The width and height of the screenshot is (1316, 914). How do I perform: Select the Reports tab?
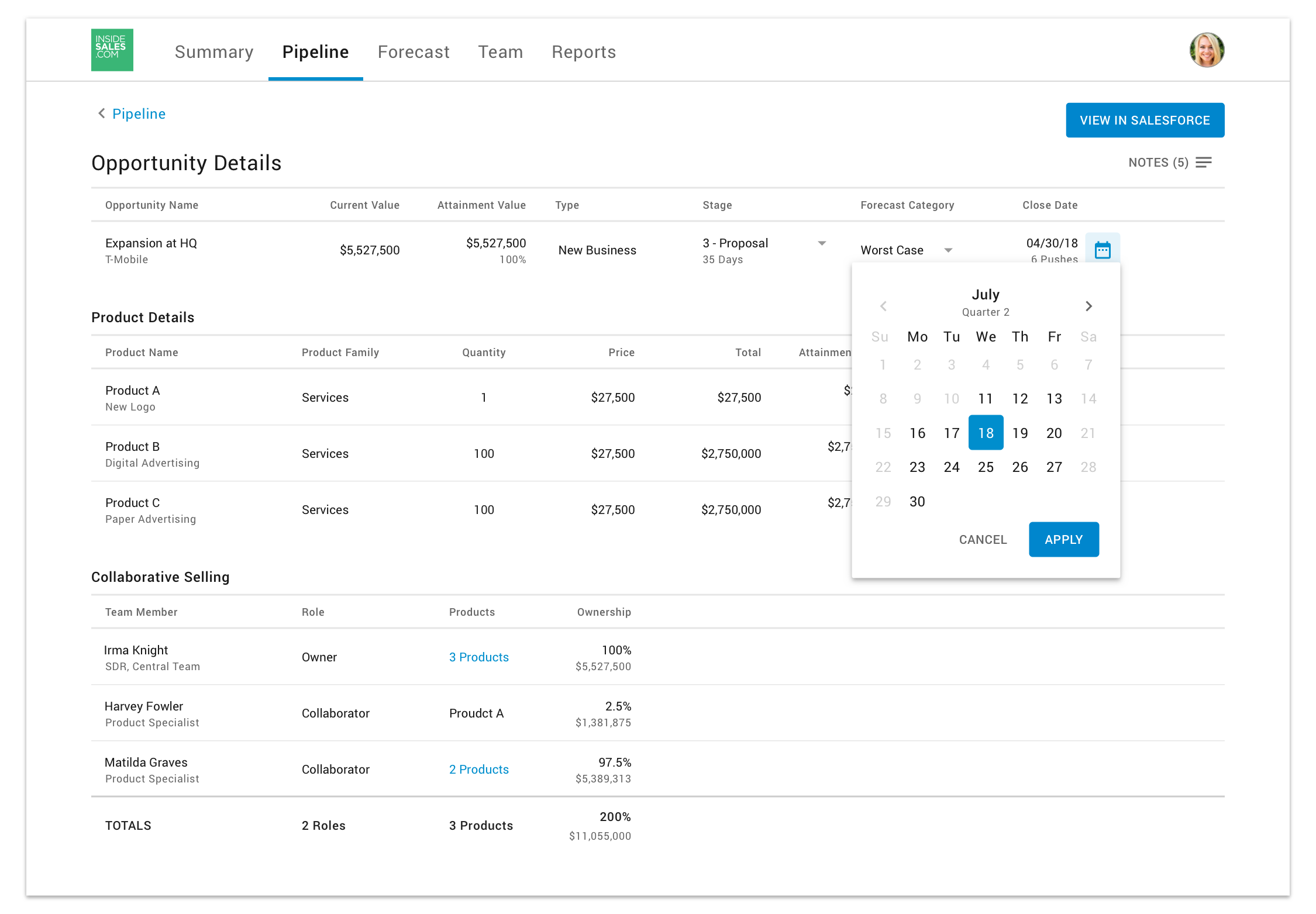point(584,52)
